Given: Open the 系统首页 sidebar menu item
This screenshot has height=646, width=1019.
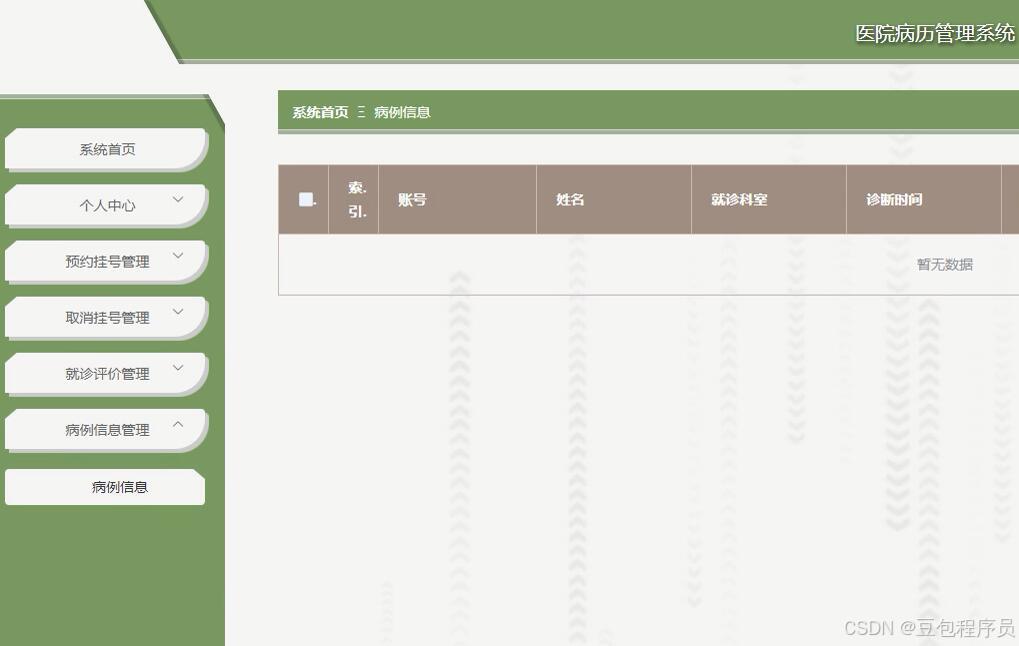Looking at the screenshot, I should [106, 149].
